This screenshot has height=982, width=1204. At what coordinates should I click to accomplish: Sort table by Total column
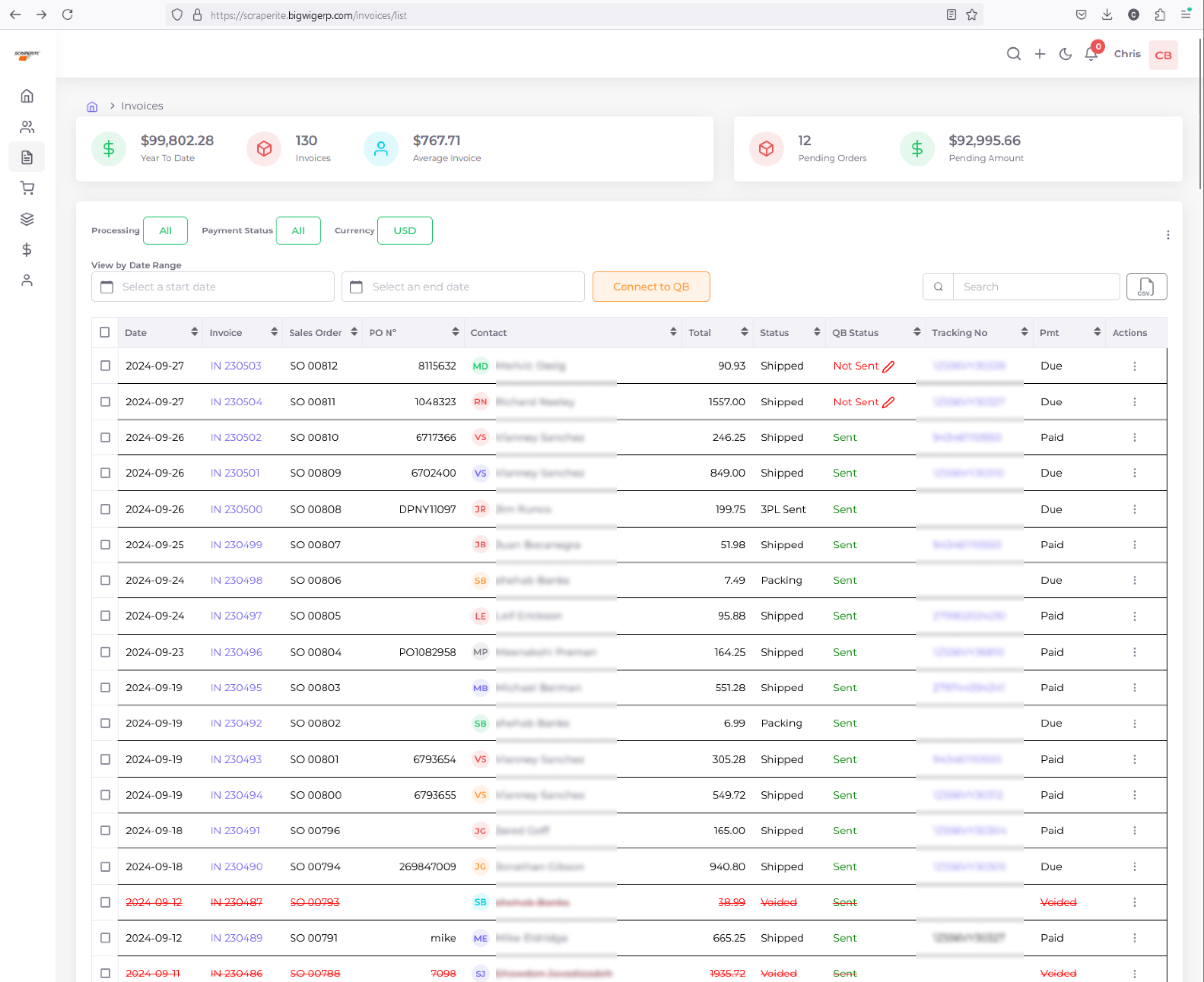click(x=744, y=332)
